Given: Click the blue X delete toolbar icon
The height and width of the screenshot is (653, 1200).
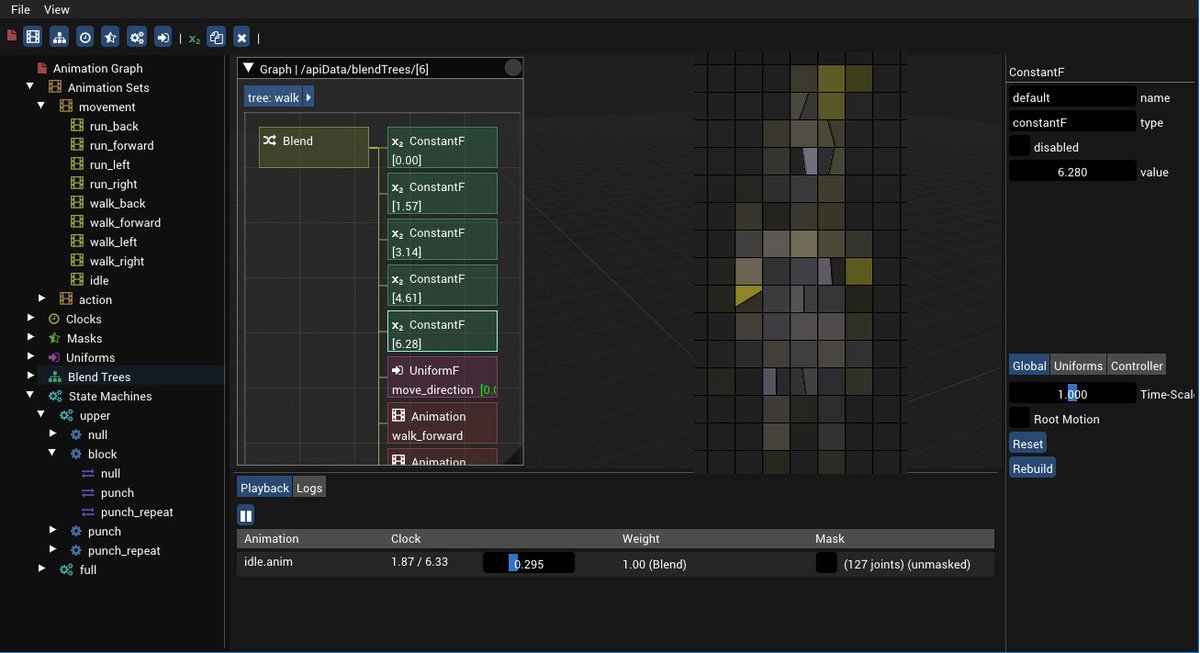Looking at the screenshot, I should [x=242, y=37].
